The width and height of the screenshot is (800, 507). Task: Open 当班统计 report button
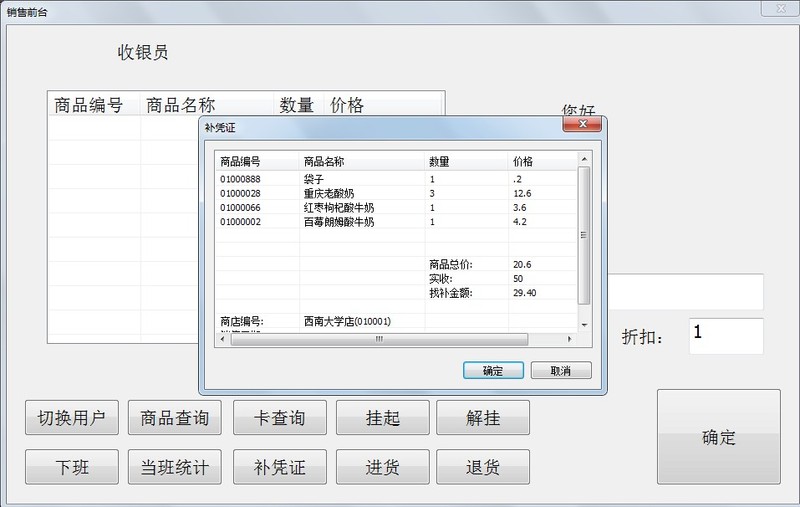174,467
